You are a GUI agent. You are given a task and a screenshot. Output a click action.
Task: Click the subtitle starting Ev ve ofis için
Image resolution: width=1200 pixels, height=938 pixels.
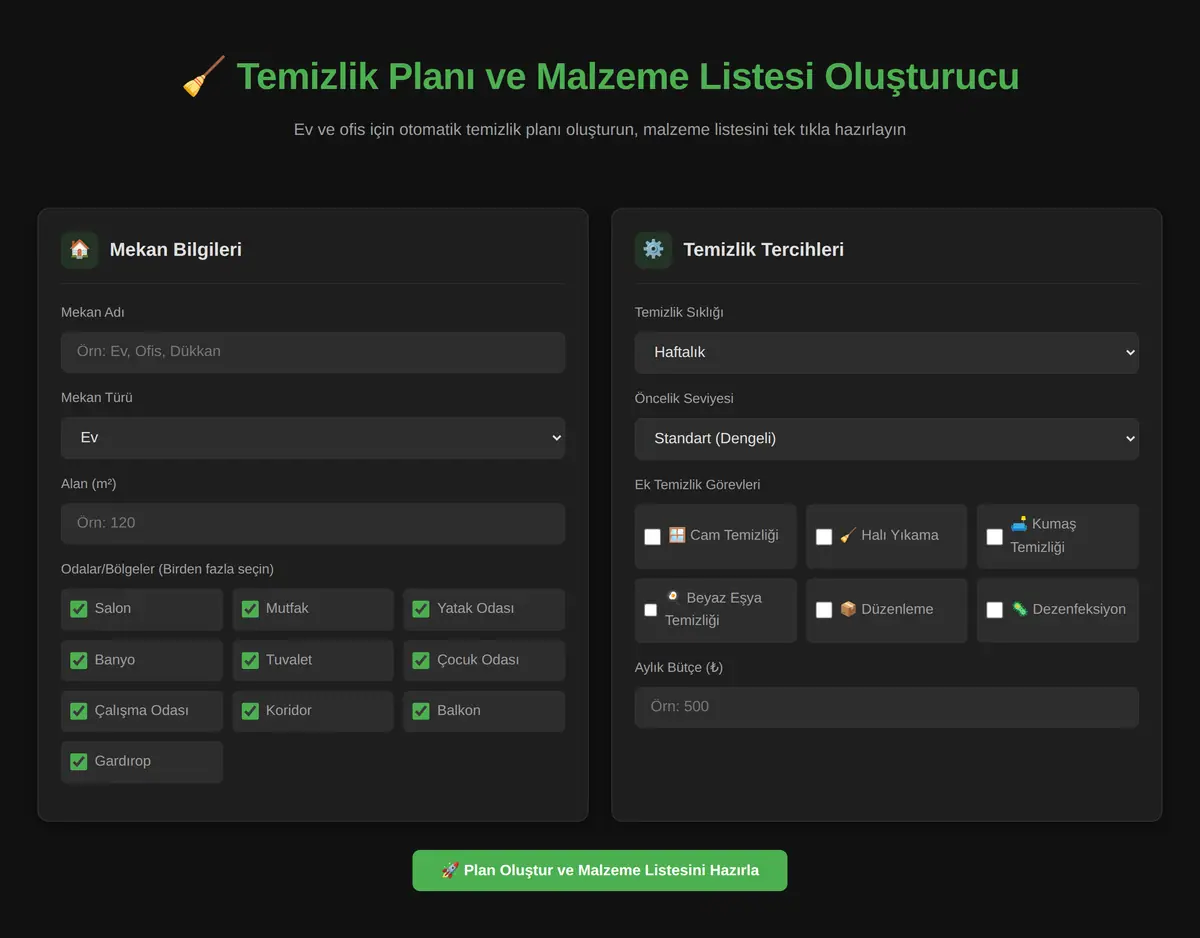point(600,129)
